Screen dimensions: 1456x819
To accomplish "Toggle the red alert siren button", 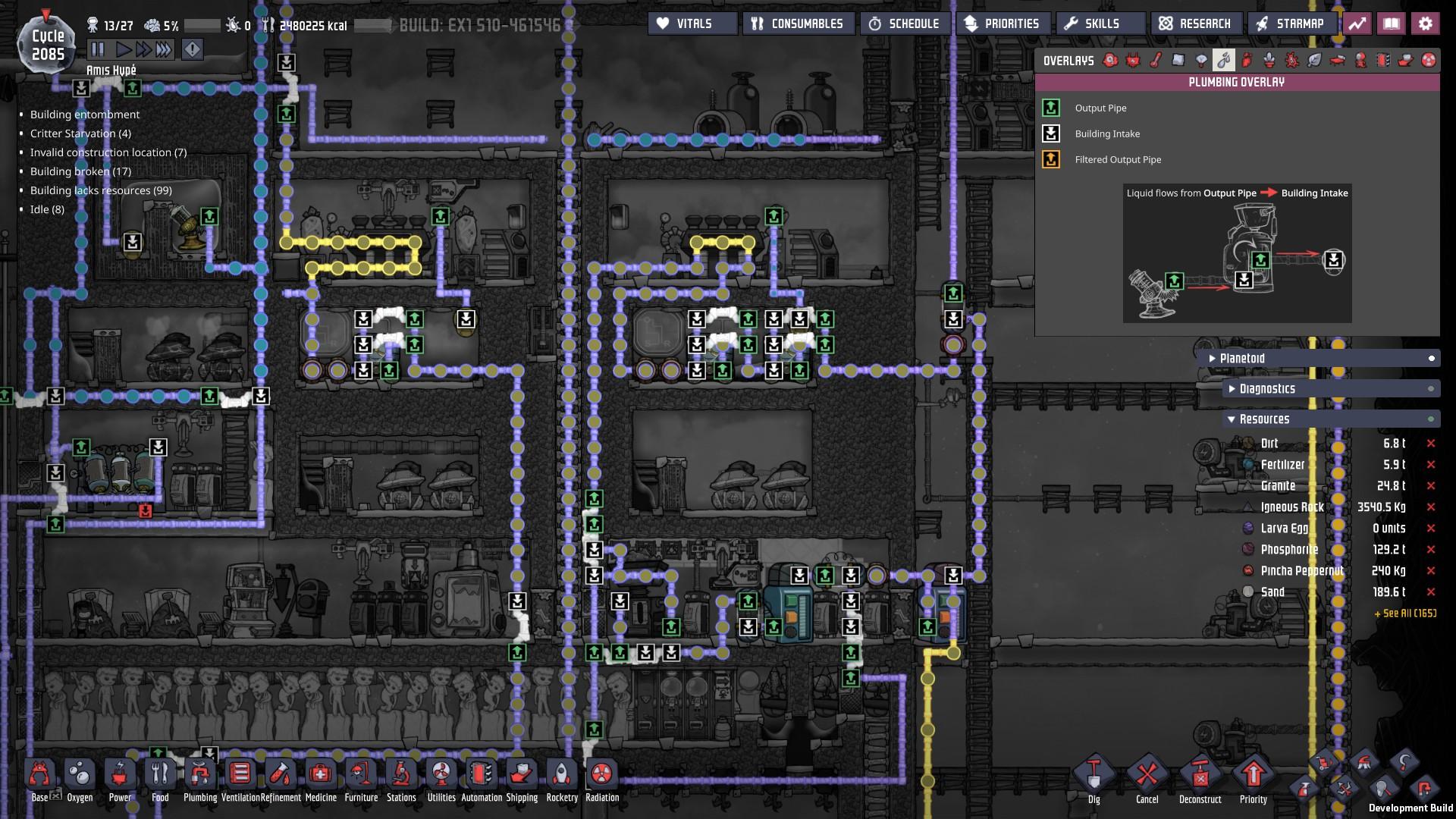I will click(193, 50).
